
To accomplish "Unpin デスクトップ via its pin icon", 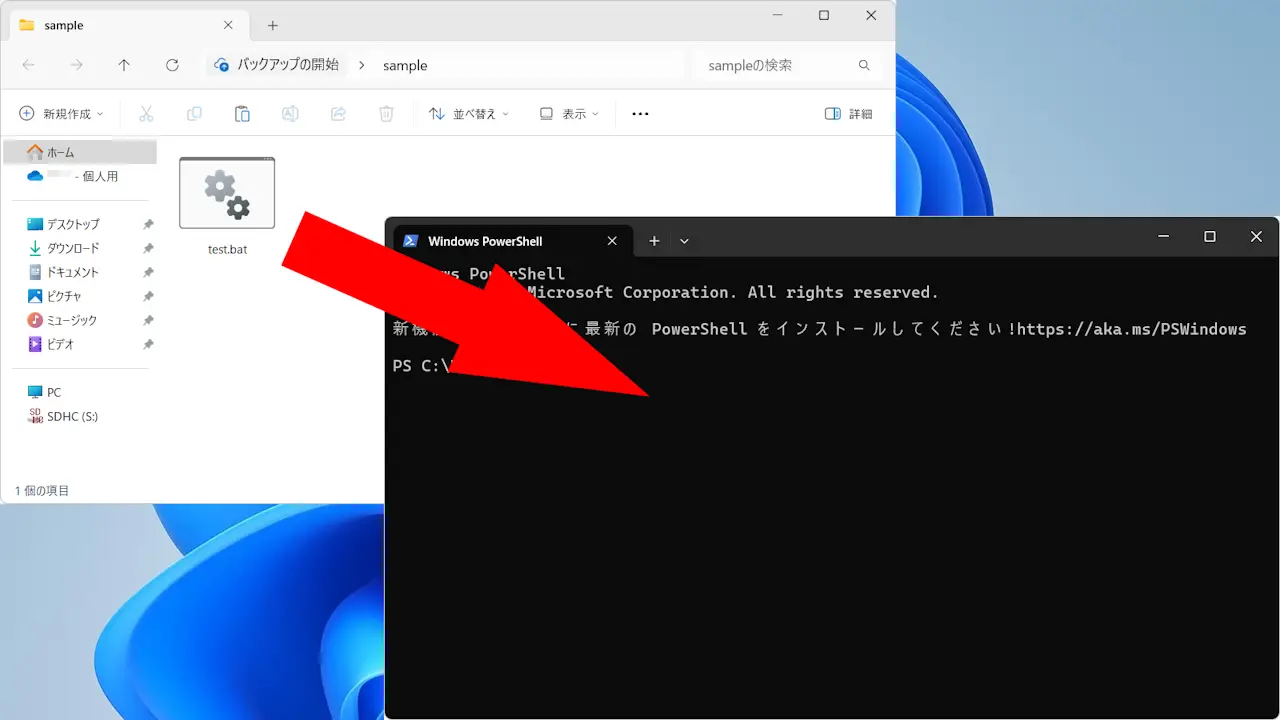I will coord(148,224).
